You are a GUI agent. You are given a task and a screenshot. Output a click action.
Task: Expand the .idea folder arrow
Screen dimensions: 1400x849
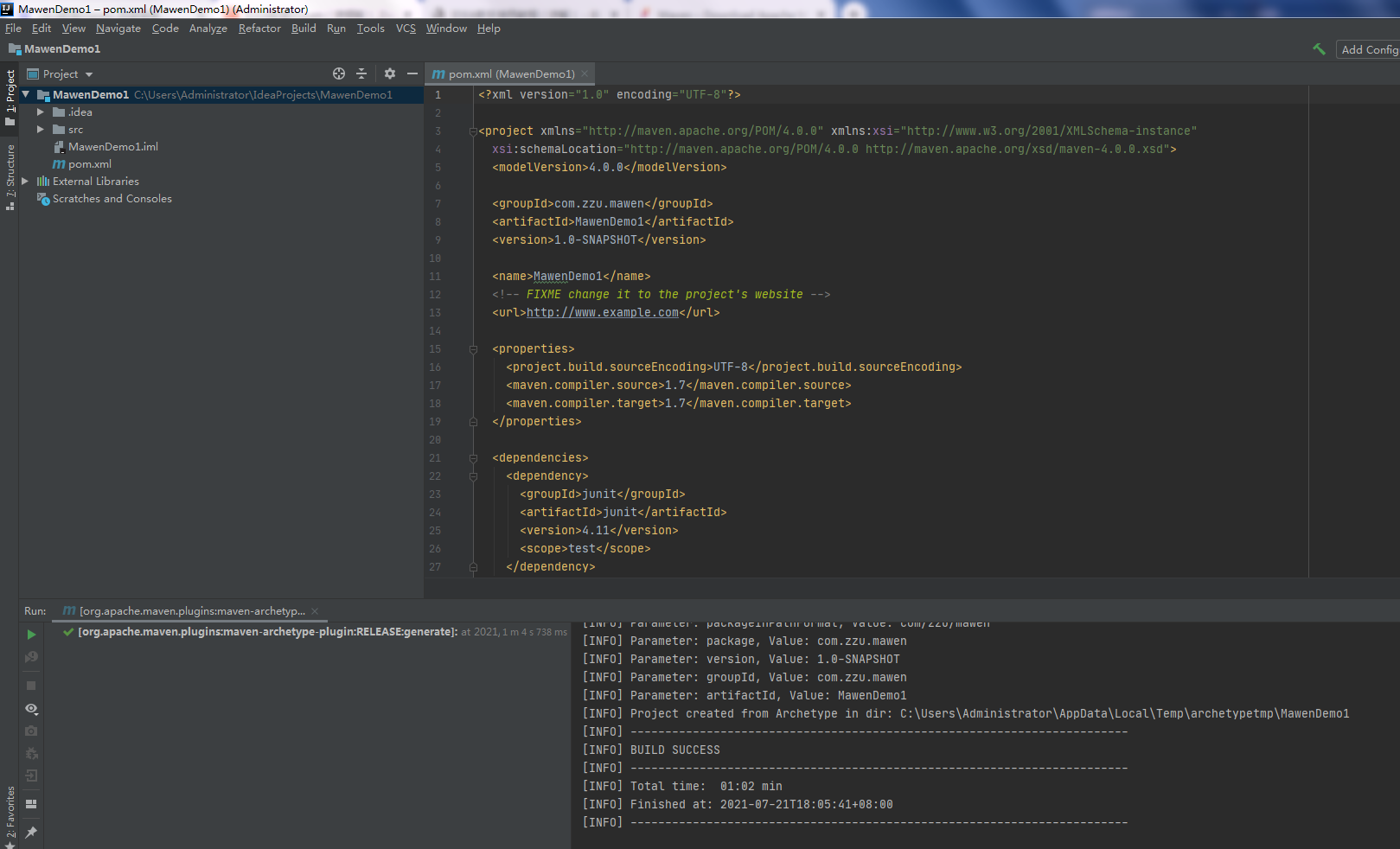pyautogui.click(x=40, y=112)
